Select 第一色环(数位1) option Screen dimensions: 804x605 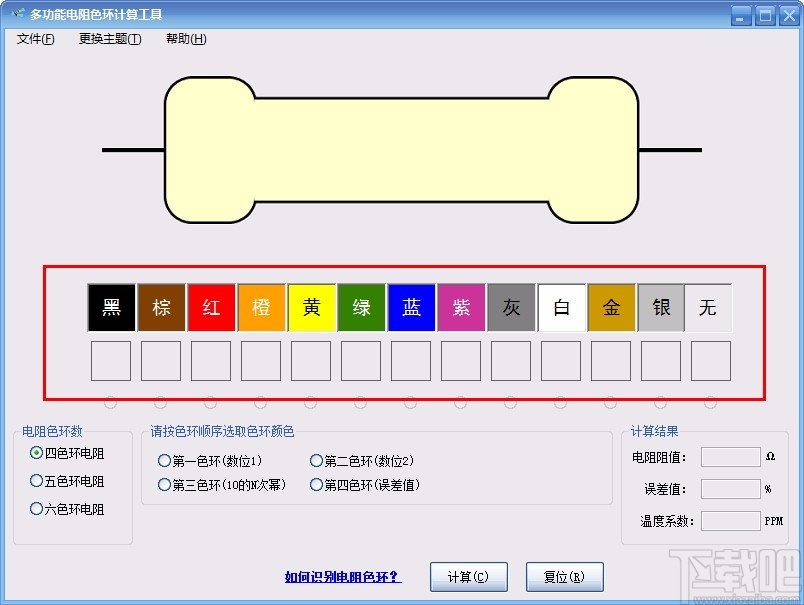tap(163, 459)
